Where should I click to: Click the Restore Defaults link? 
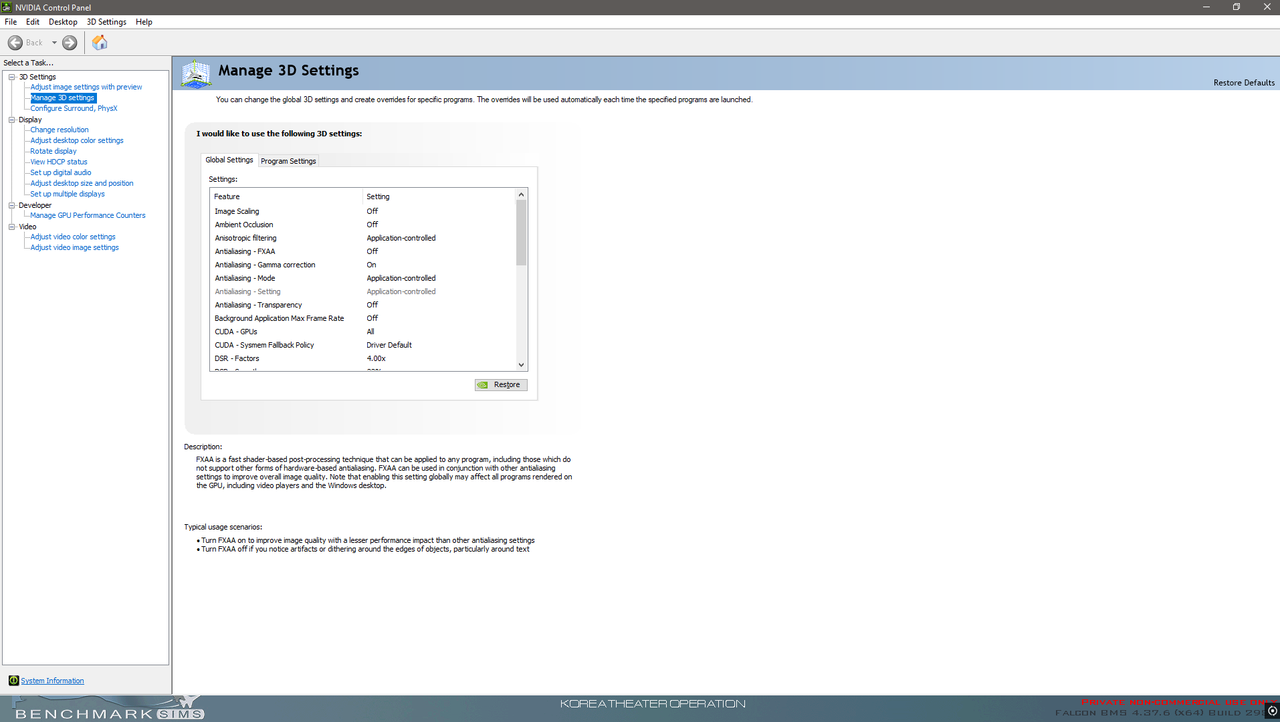click(x=1243, y=81)
